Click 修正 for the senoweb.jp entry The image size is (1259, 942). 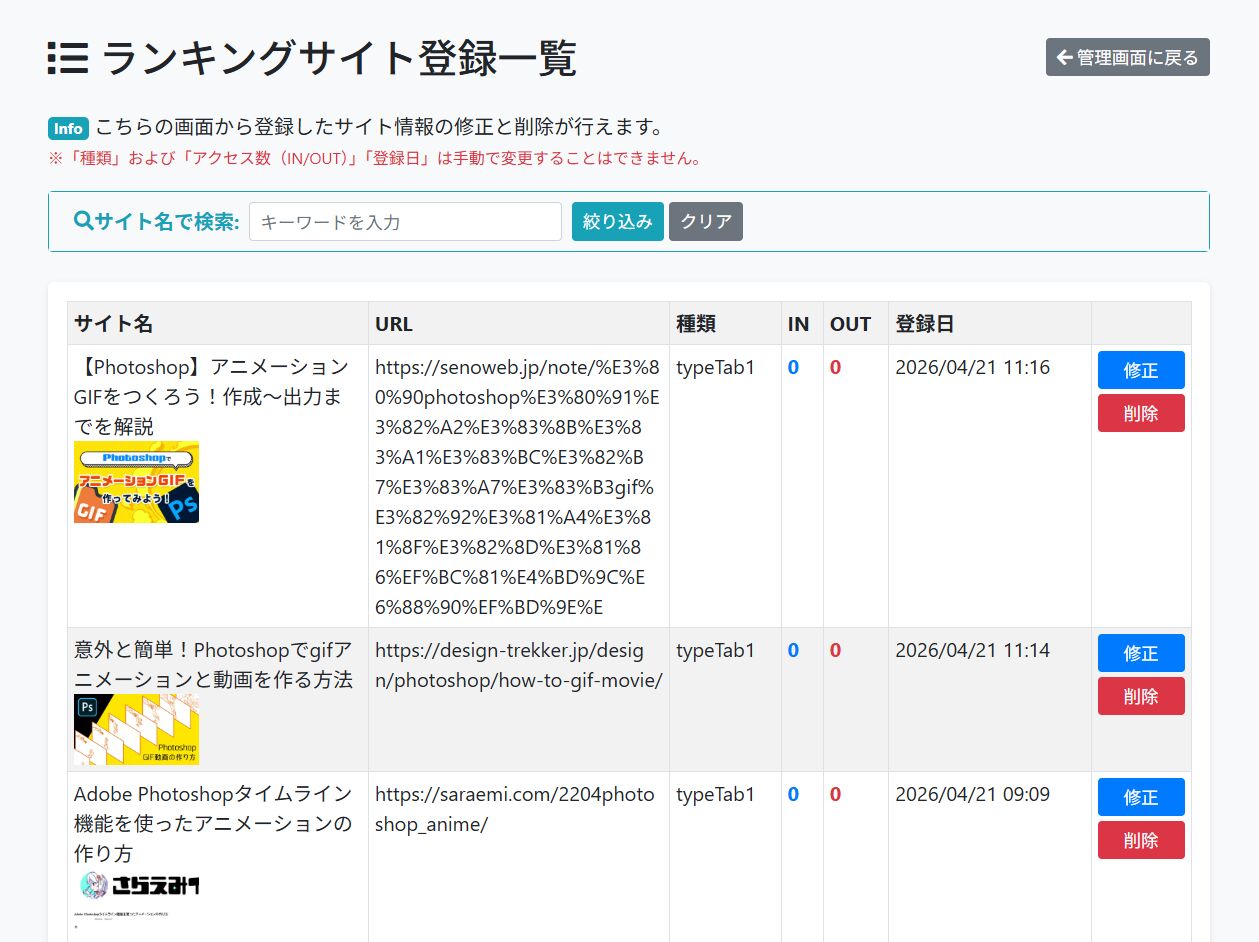(1140, 370)
